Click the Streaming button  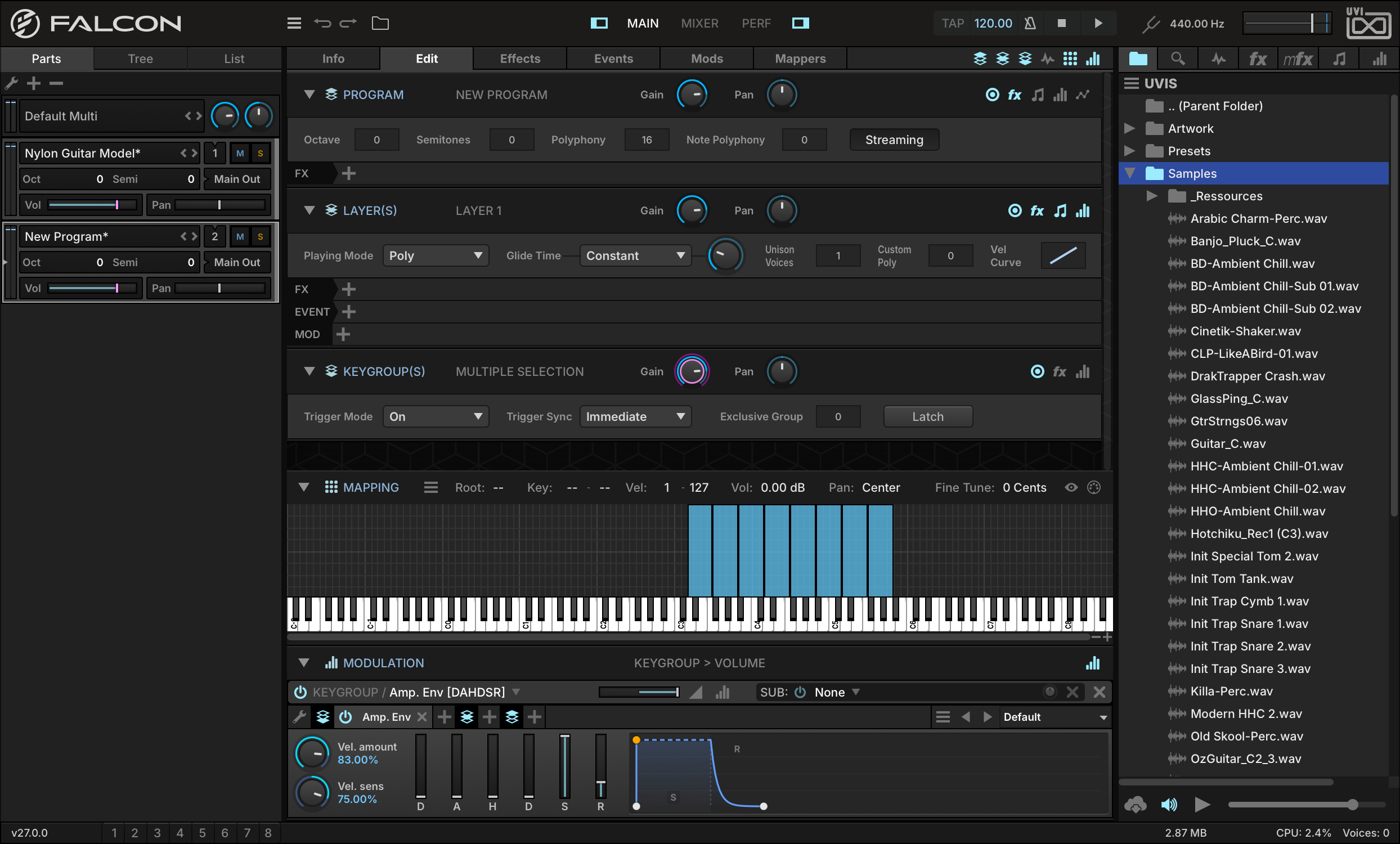point(894,140)
